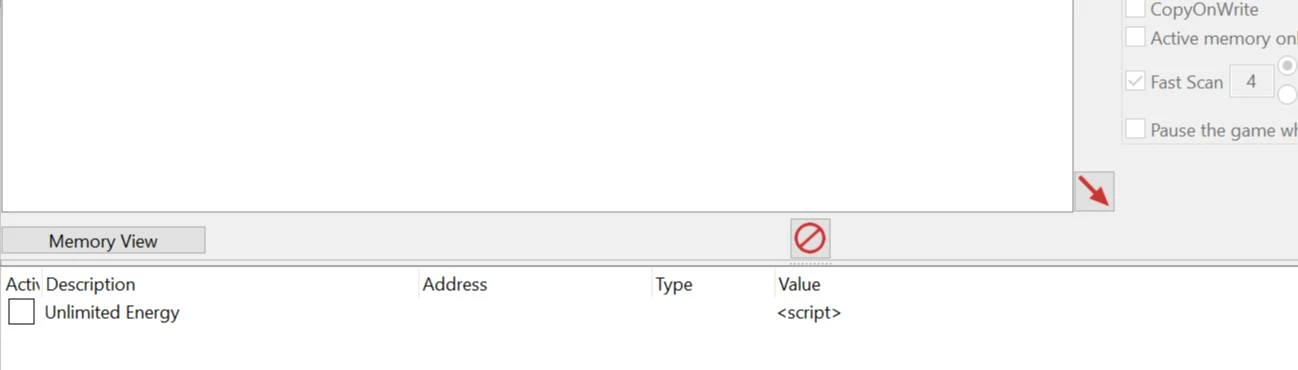This screenshot has height=370, width=1298.
Task: Select the lower radio button beside Fast Scan
Action: [1289, 95]
